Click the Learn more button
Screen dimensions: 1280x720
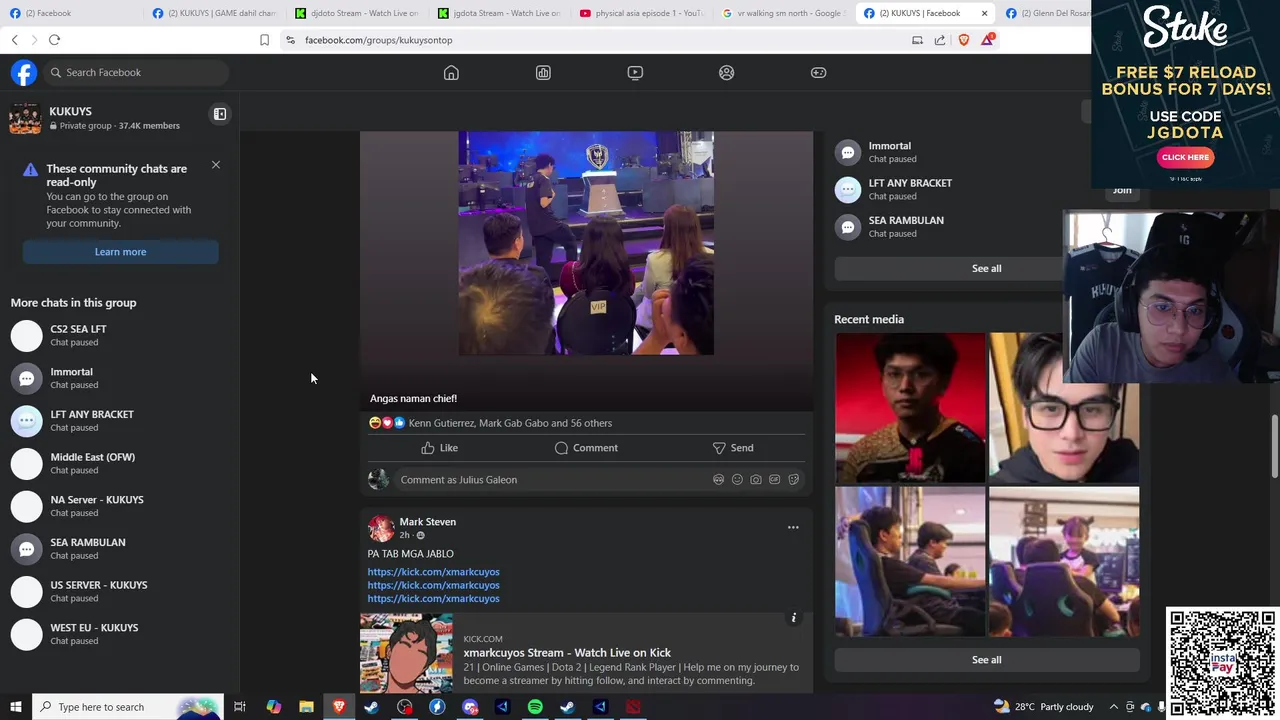click(x=120, y=252)
